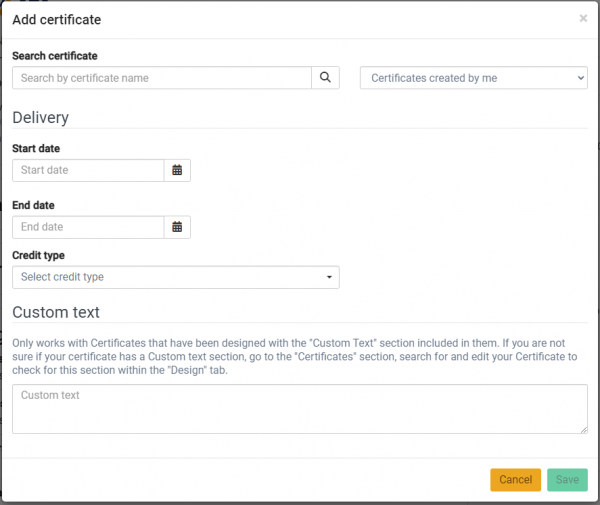Open the End date calendar picker icon

point(177,227)
